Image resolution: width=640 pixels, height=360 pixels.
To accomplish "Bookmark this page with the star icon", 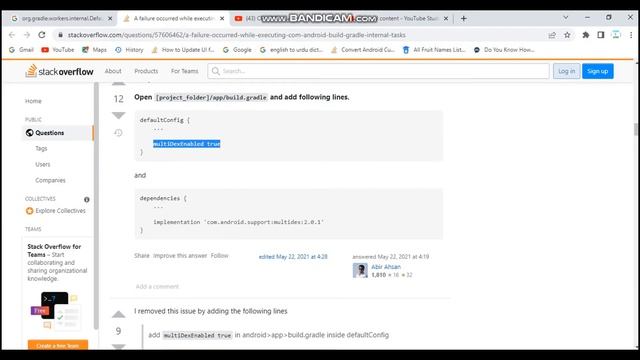I will (567, 35).
